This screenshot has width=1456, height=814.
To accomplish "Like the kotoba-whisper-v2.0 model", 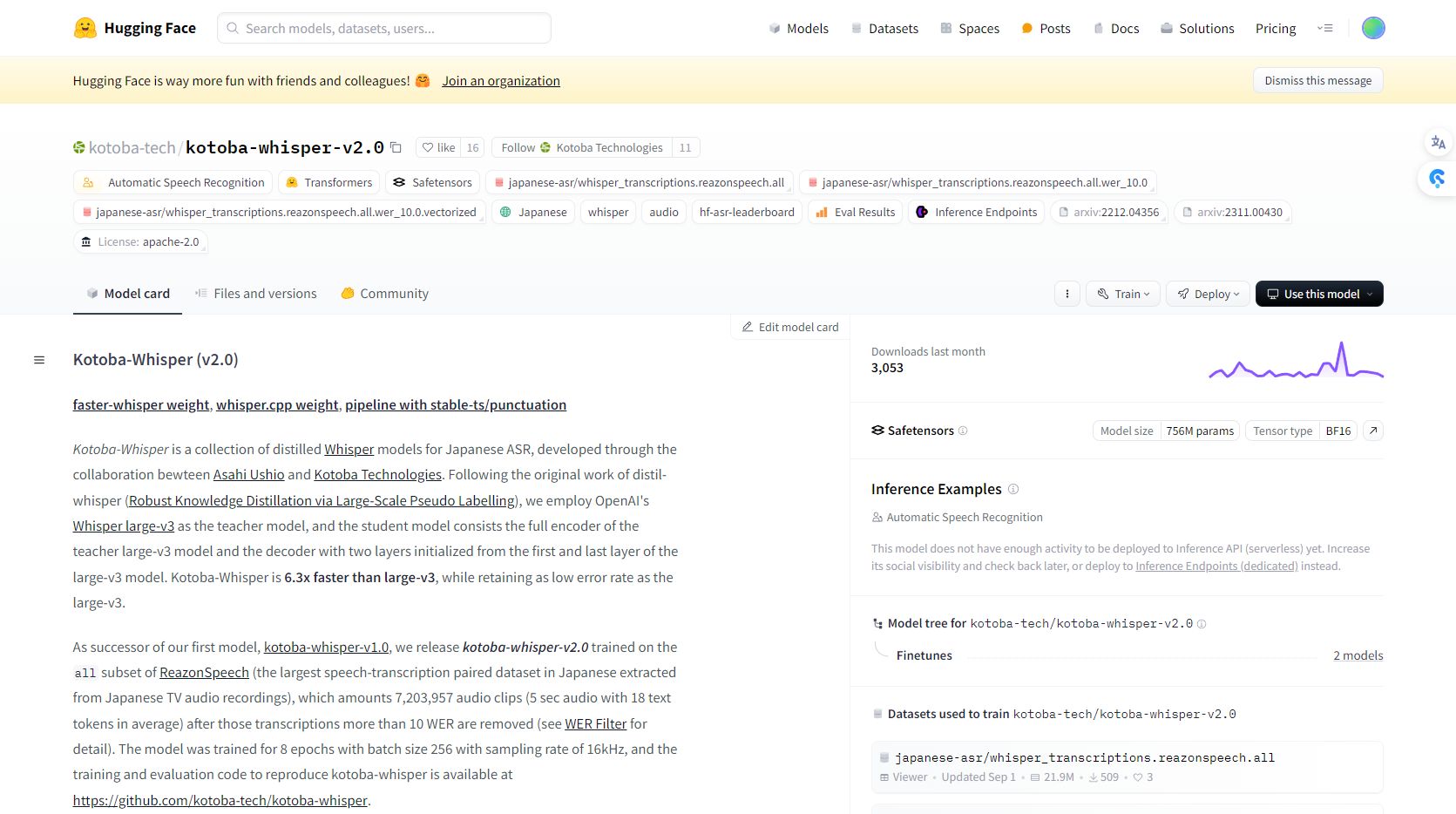I will [x=438, y=147].
